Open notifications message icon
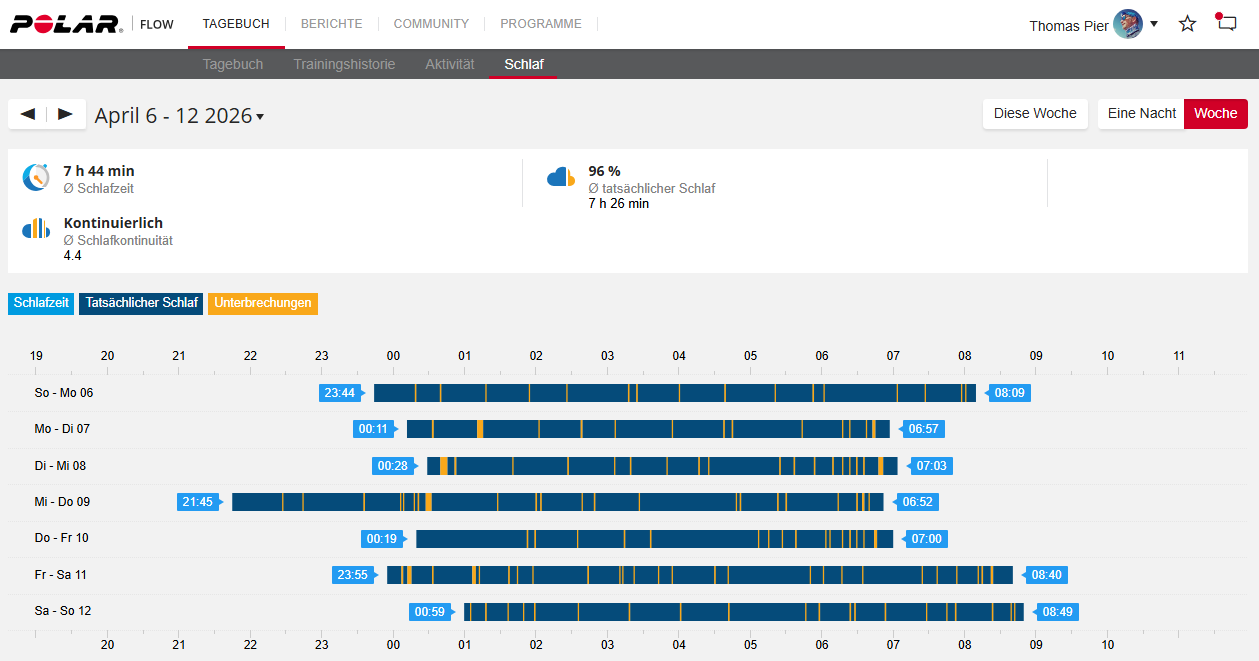Viewport: 1259px width, 661px height. (x=1226, y=24)
